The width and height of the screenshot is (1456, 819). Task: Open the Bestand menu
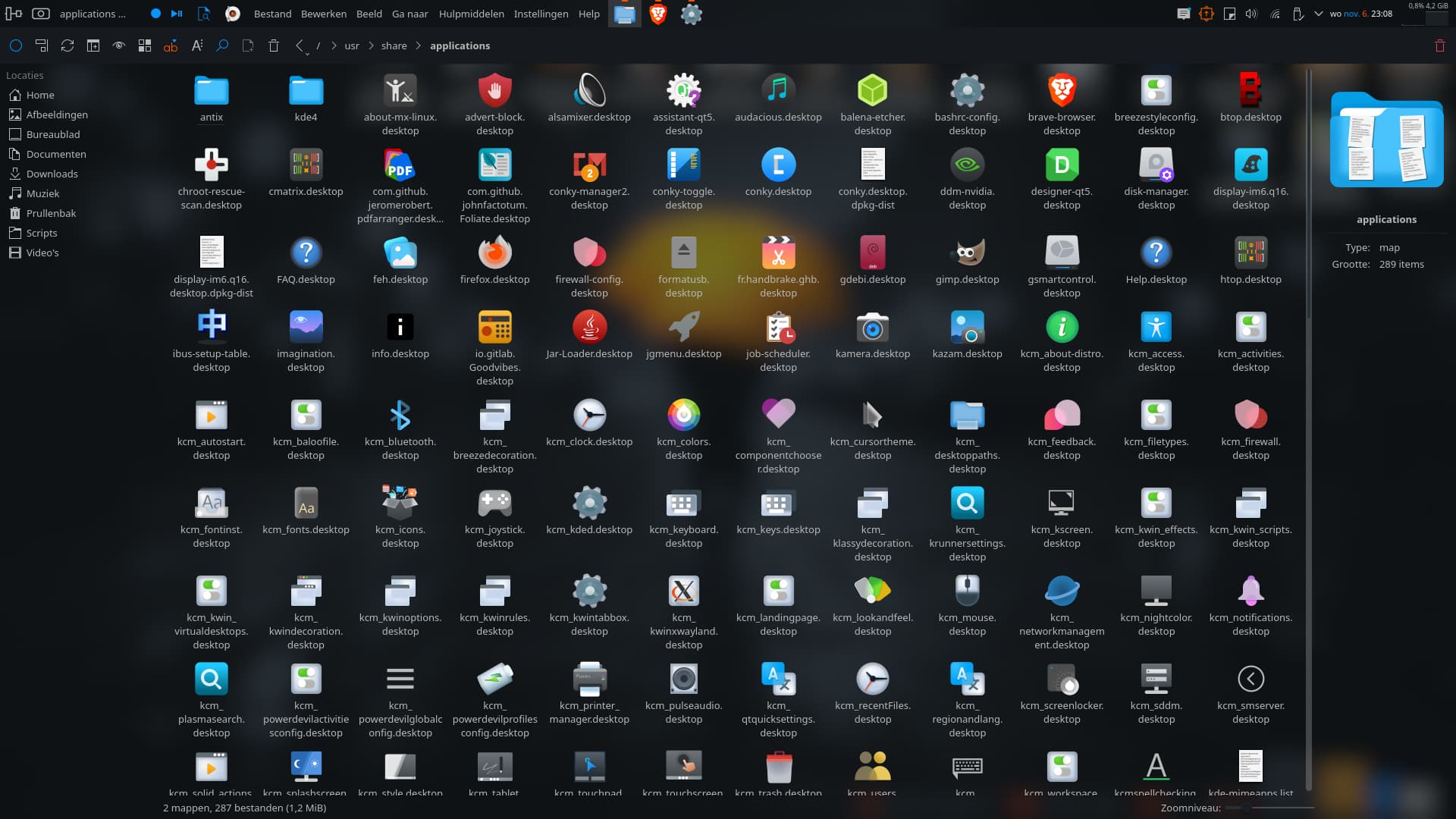[x=272, y=14]
